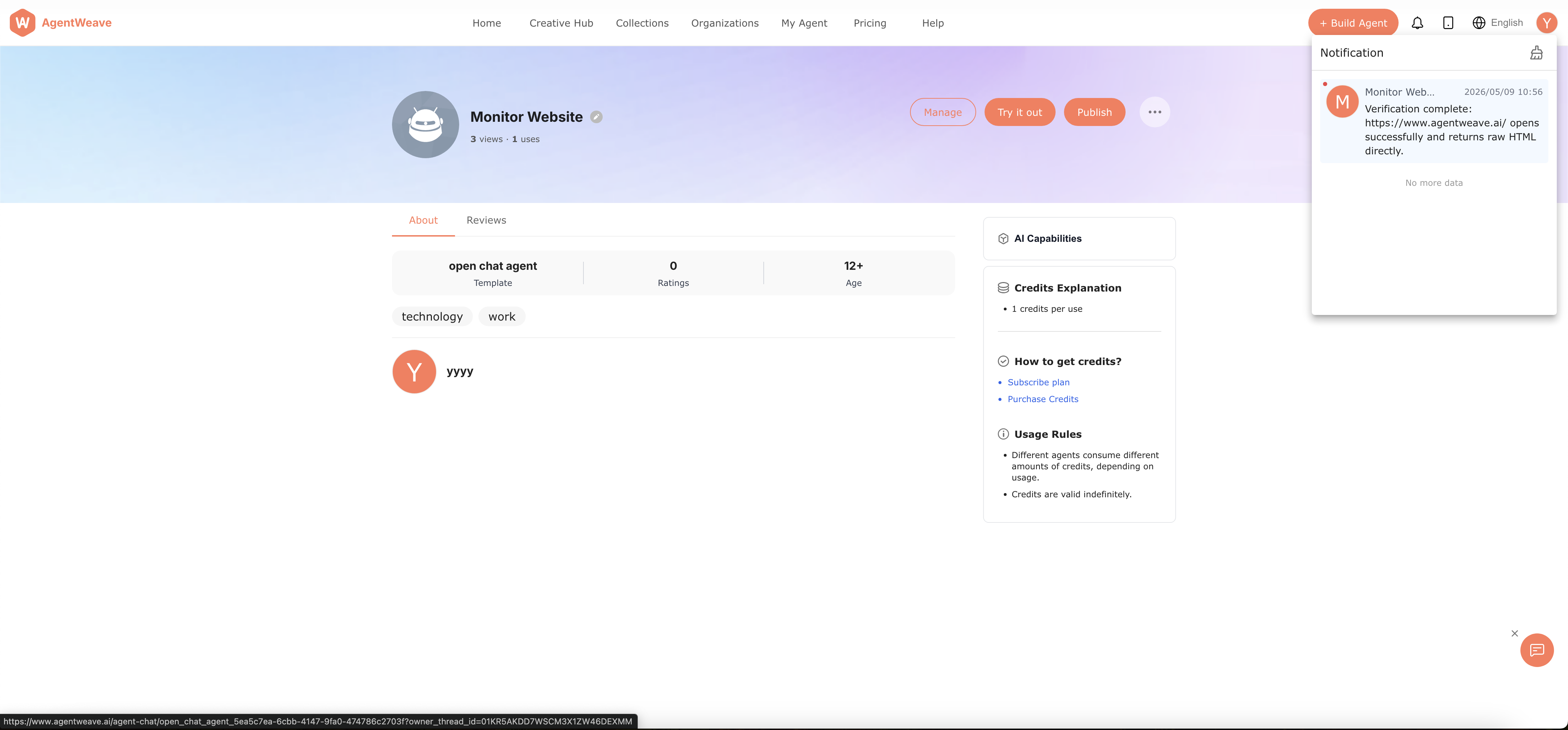Click the Manage button
The image size is (1568, 730).
942,112
